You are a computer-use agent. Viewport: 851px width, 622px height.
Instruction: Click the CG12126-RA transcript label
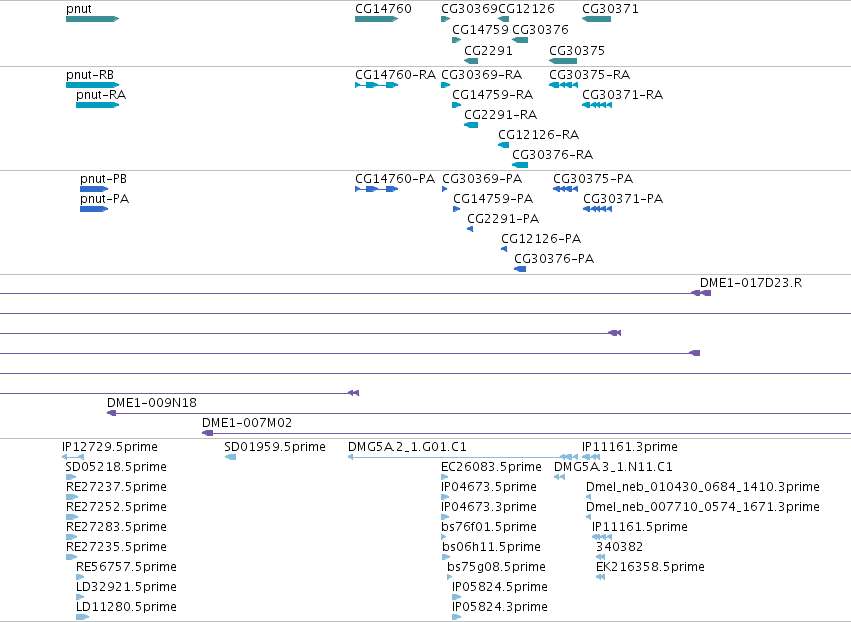[538, 135]
